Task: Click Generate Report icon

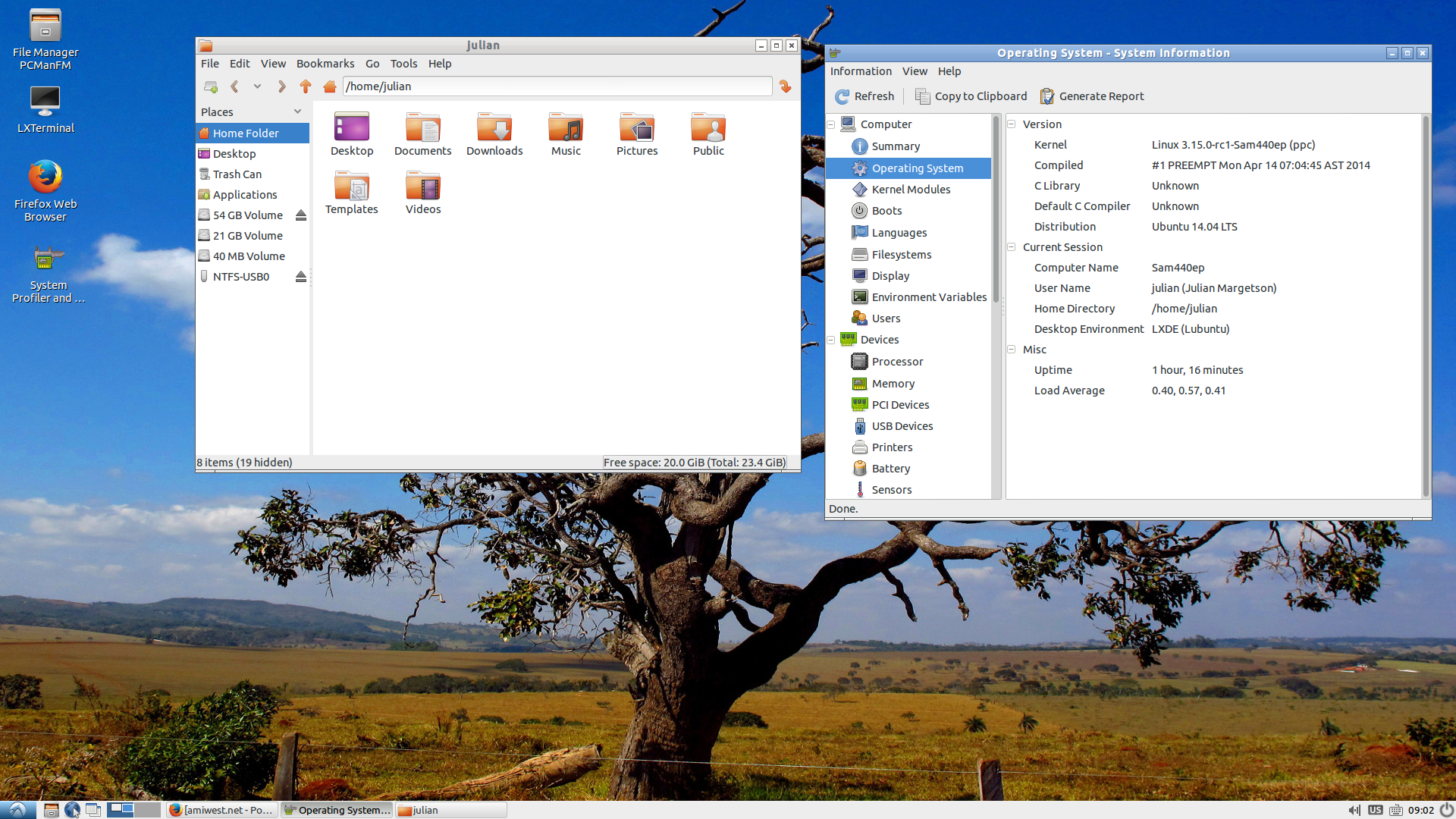Action: click(1047, 96)
